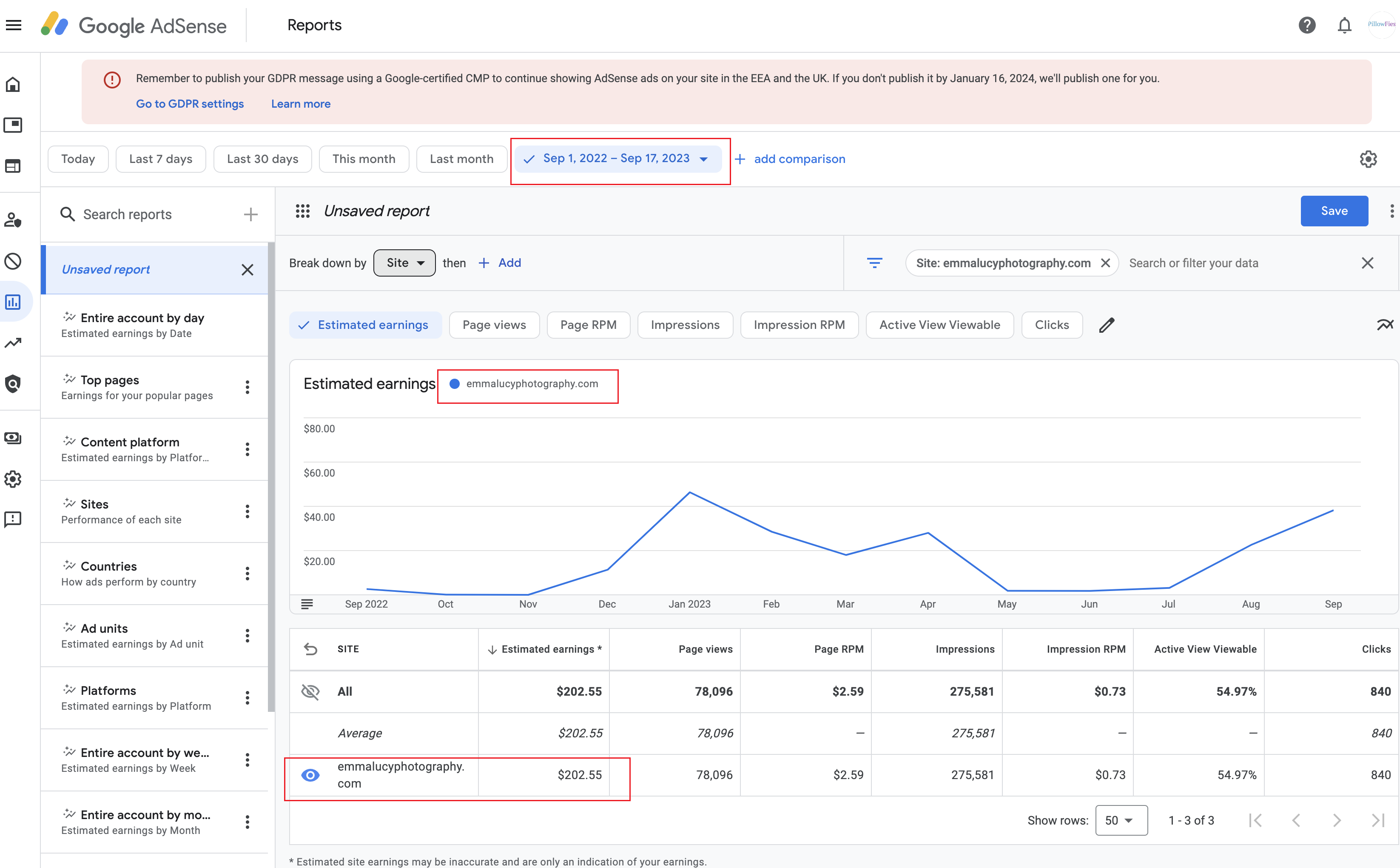This screenshot has width=1400, height=868.
Task: Open Privacy & messaging sidebar icon
Action: coord(13,220)
